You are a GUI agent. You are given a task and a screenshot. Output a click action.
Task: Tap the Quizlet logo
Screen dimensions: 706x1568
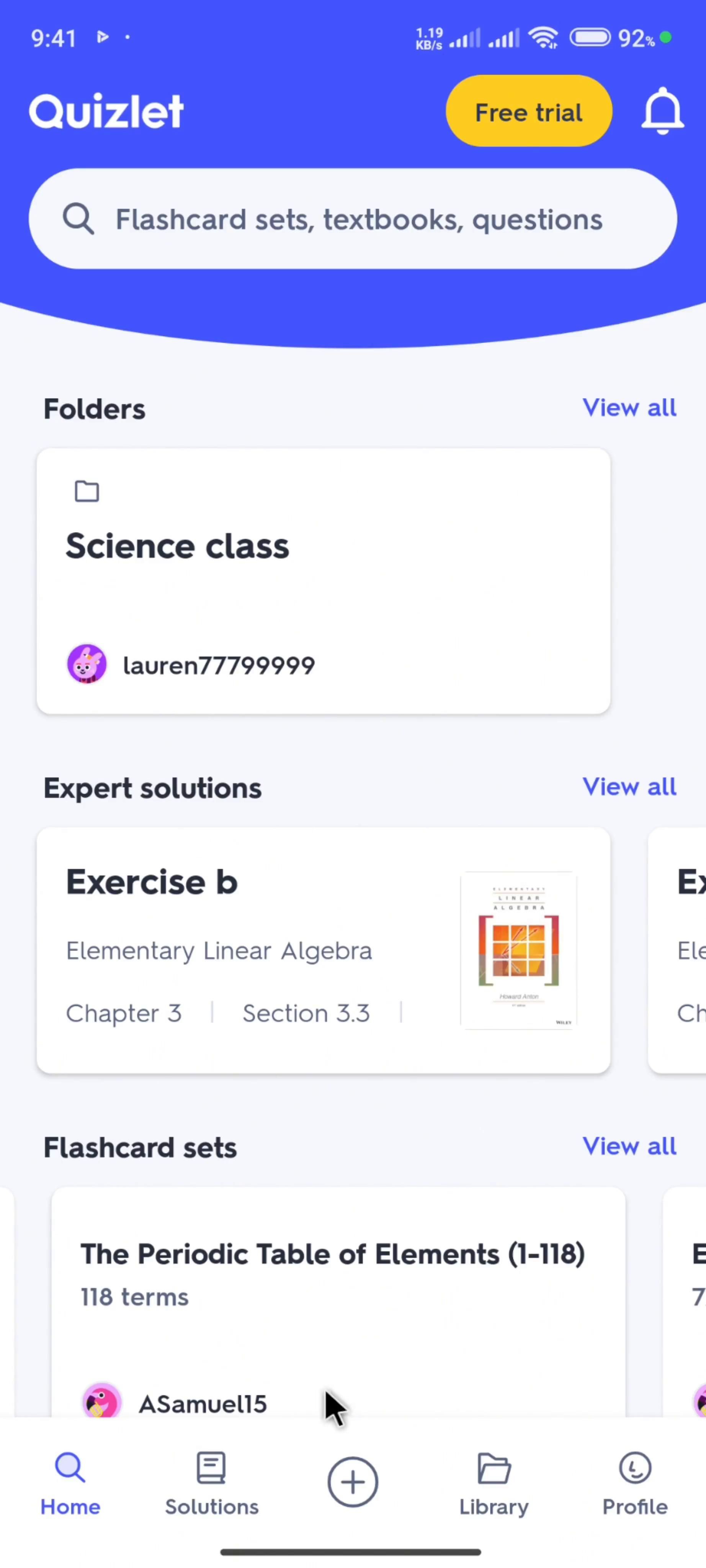click(106, 111)
